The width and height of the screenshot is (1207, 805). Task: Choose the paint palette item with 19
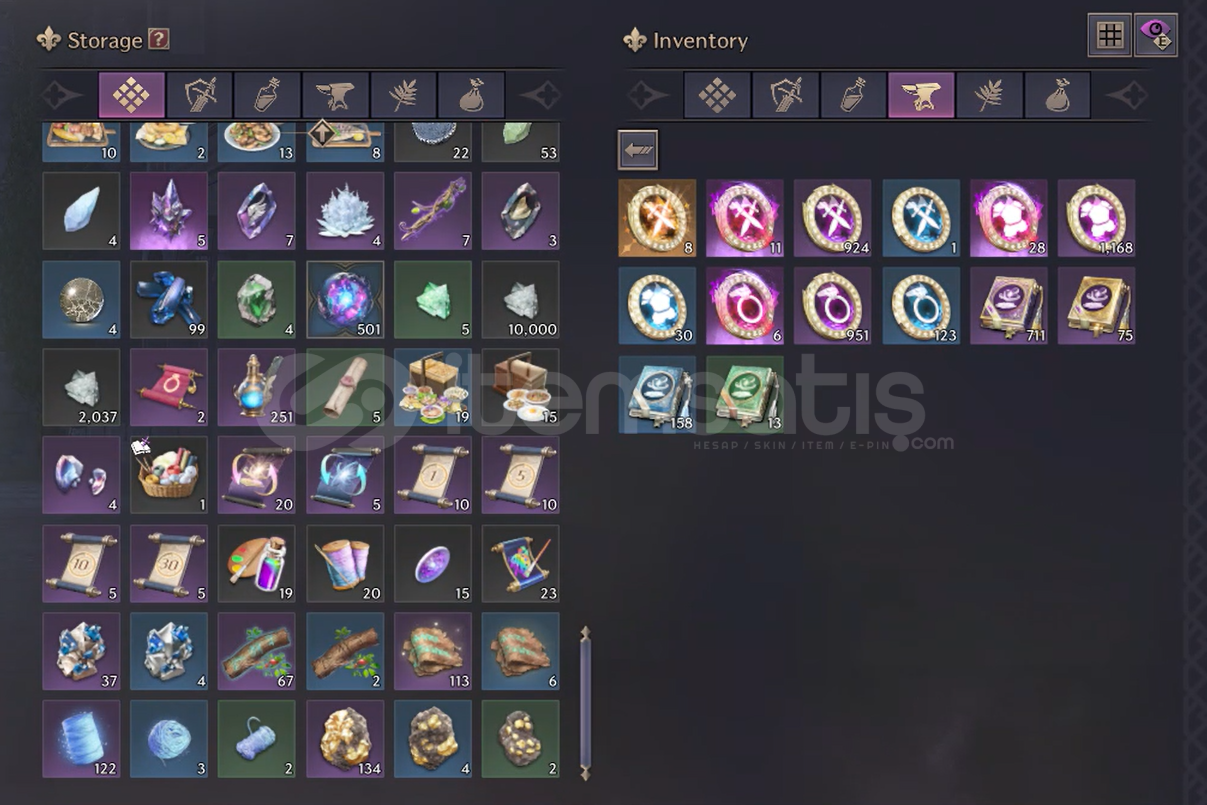click(x=257, y=564)
